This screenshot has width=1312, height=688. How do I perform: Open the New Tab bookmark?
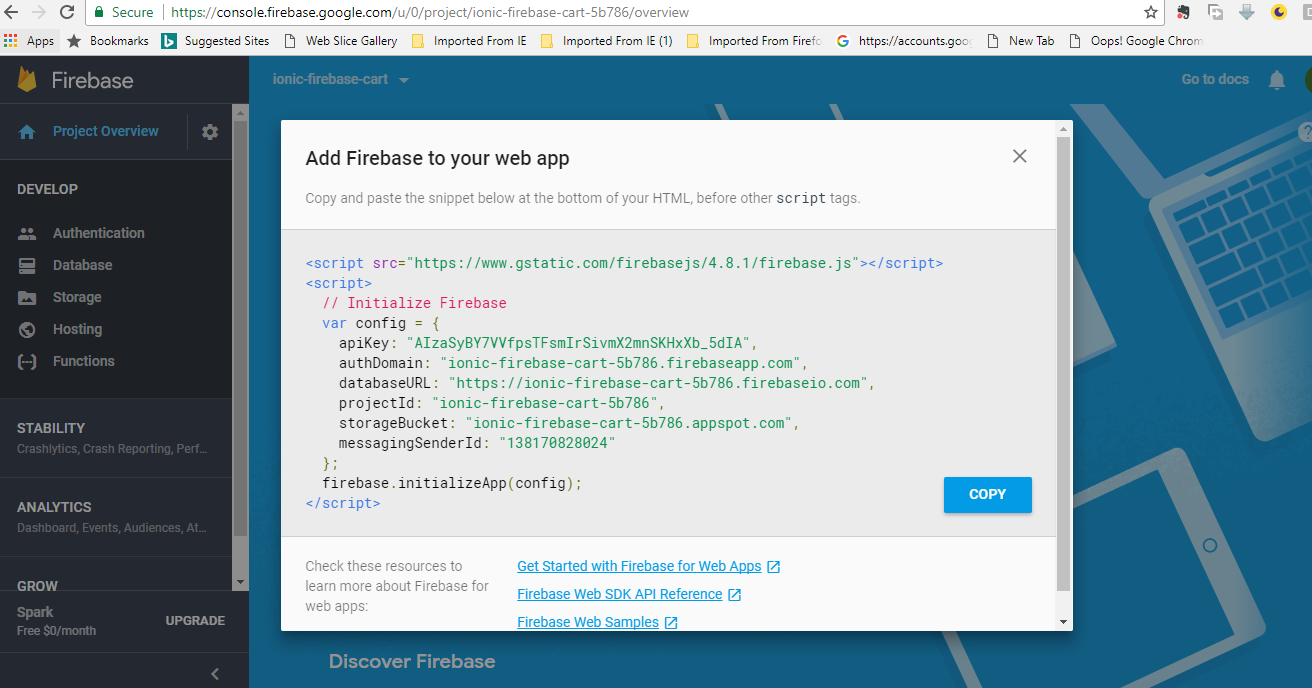1020,41
